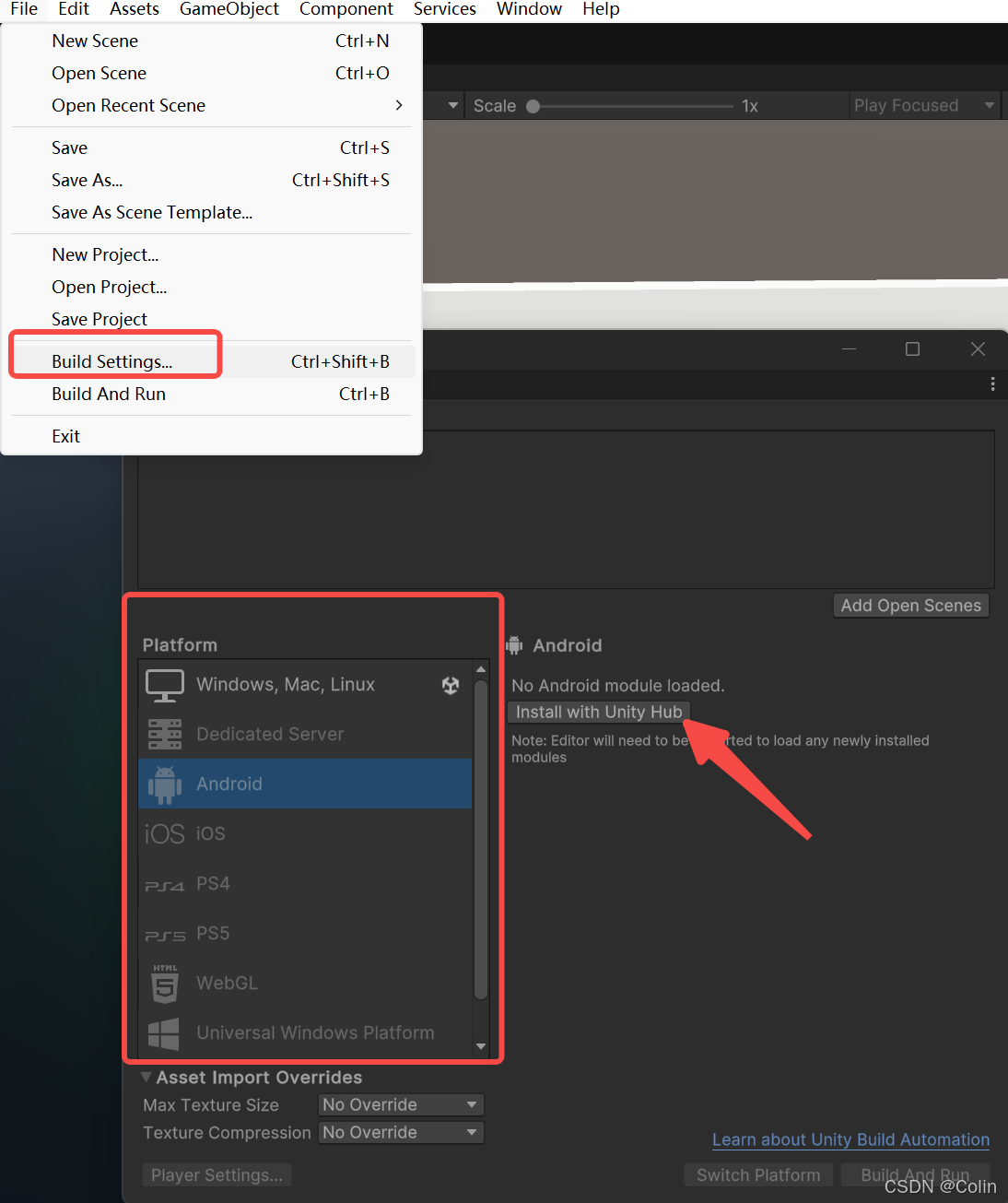Viewport: 1008px width, 1203px height.
Task: Click the iOS platform logo icon
Action: pyautogui.click(x=165, y=834)
